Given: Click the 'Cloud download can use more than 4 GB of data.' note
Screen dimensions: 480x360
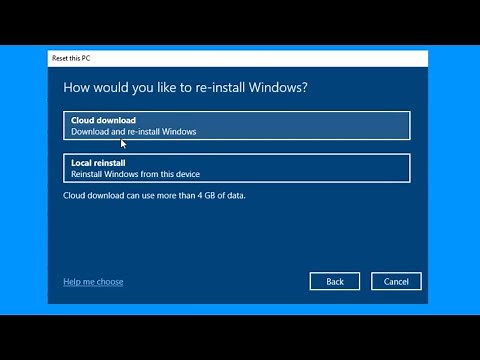Looking at the screenshot, I should click(x=154, y=195).
